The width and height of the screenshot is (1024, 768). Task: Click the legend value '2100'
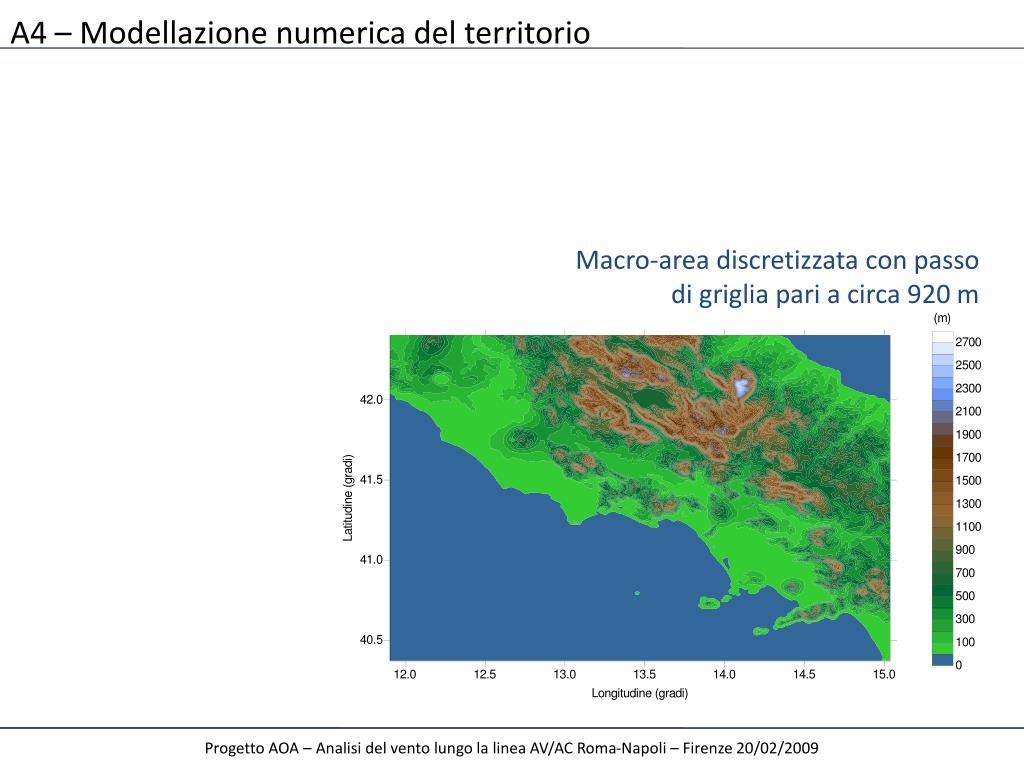click(x=968, y=411)
